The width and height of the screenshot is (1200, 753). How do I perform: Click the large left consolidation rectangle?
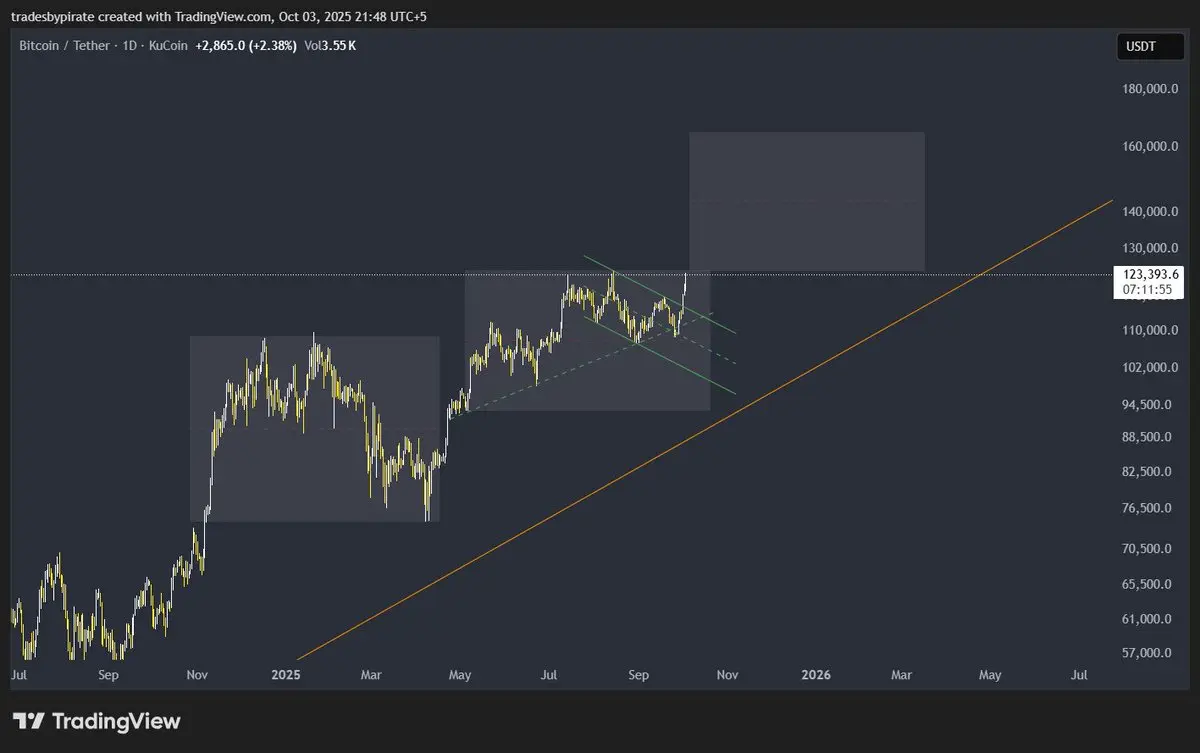(x=314, y=428)
